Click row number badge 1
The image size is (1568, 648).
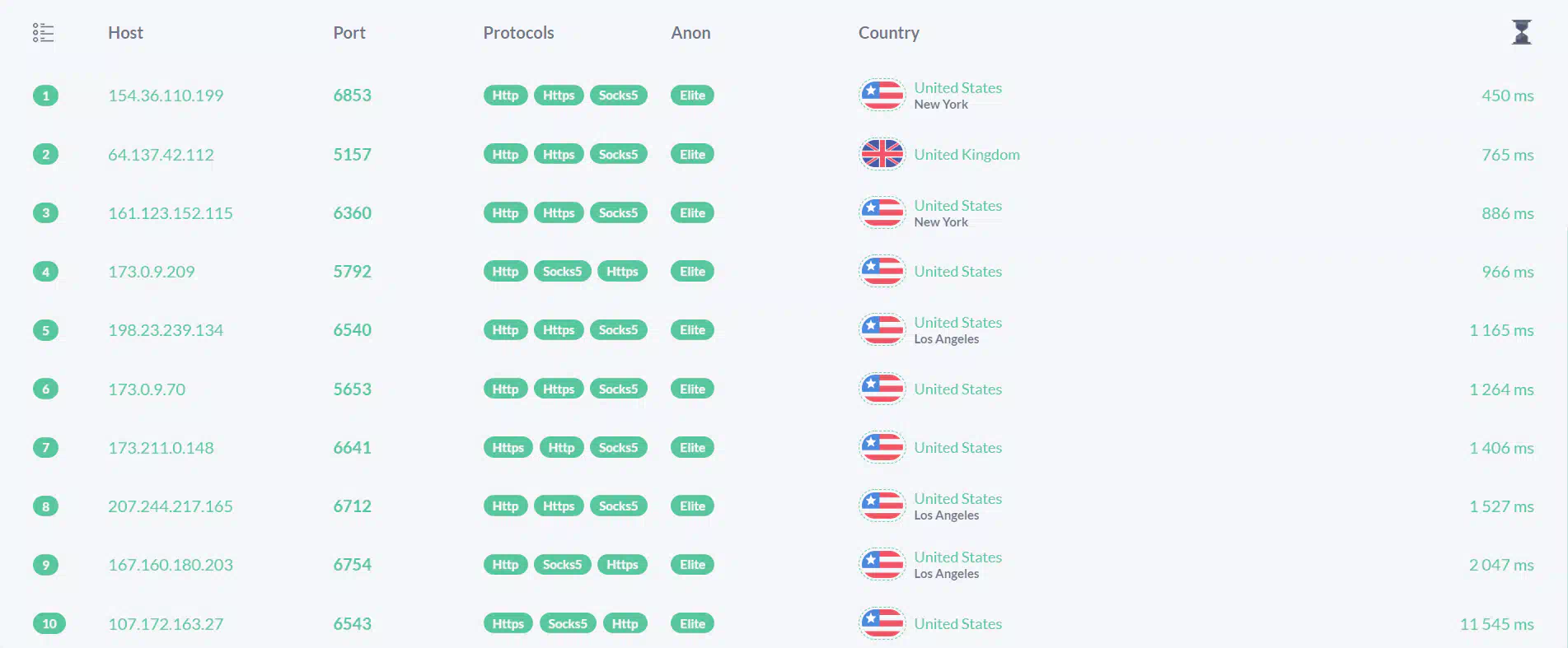(x=45, y=96)
